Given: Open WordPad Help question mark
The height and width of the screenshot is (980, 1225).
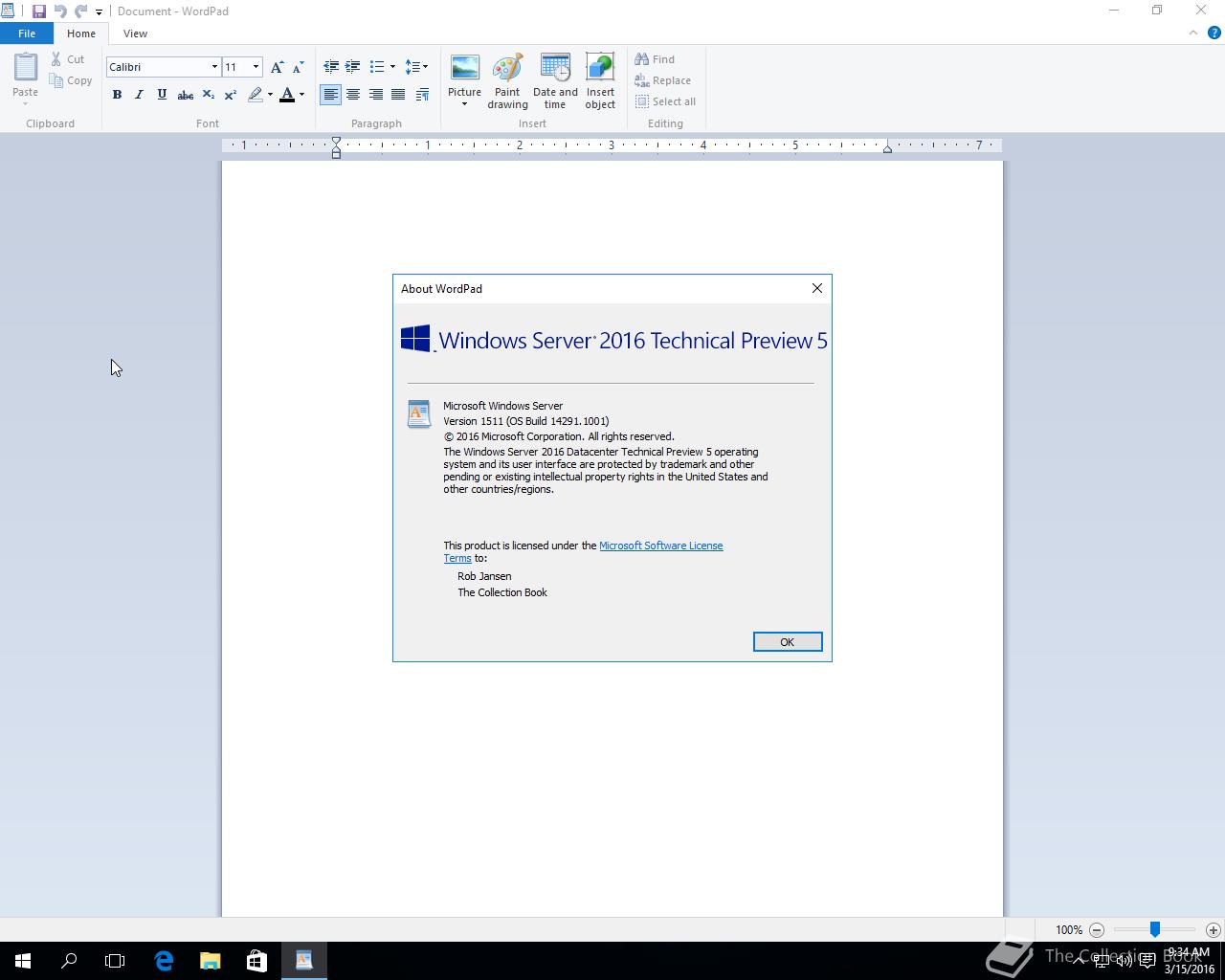Looking at the screenshot, I should [x=1214, y=33].
